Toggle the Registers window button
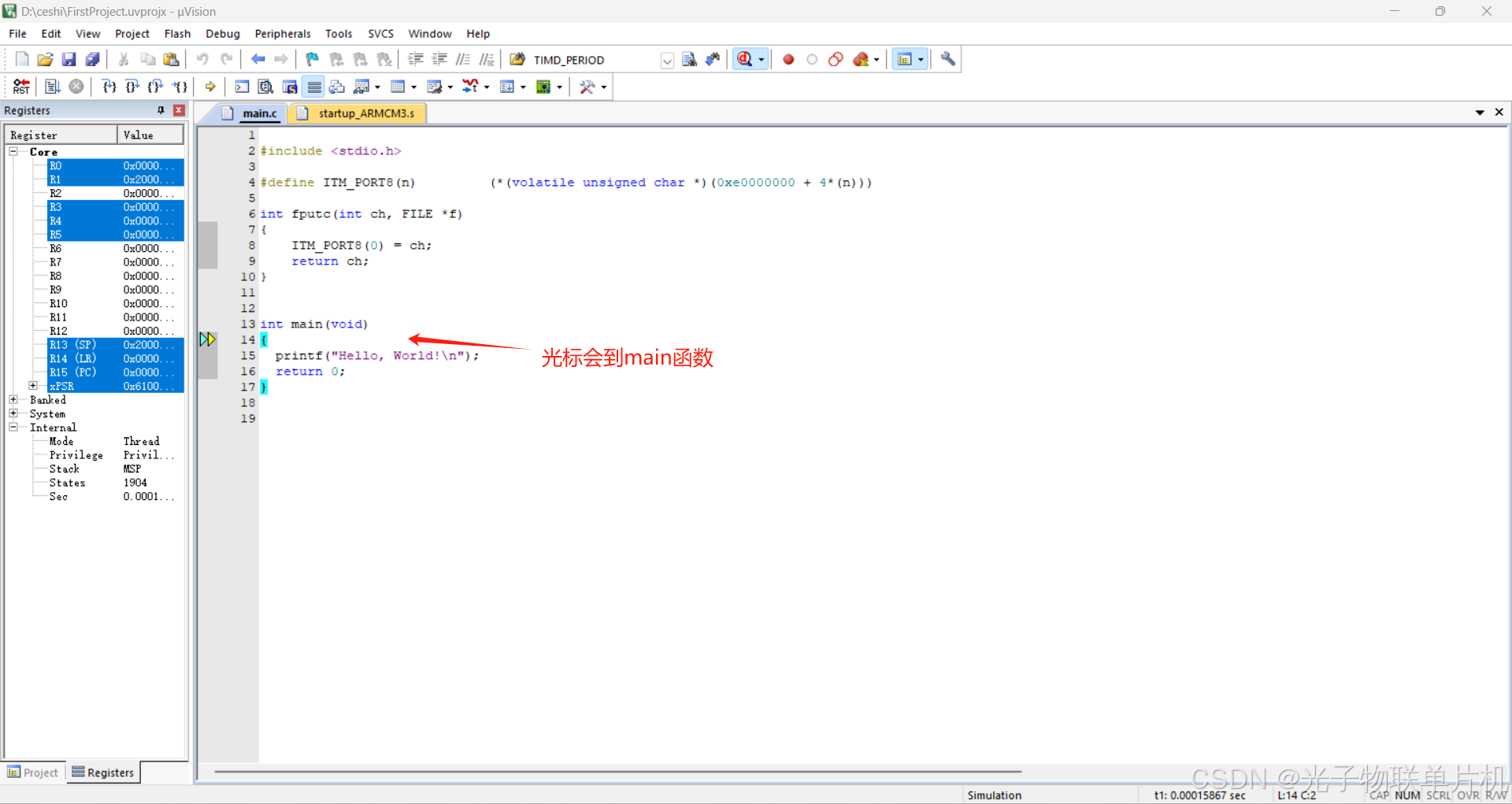 [313, 87]
